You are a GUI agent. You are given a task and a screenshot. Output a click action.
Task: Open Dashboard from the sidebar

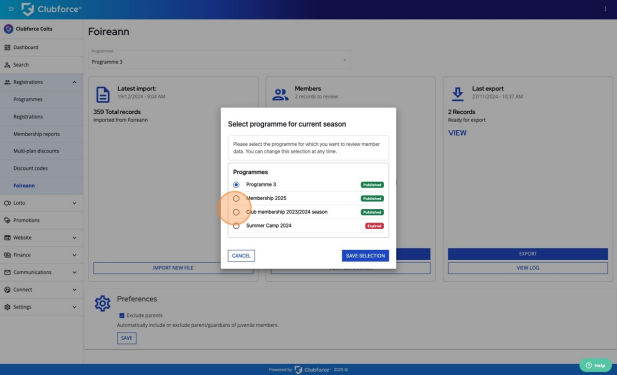coord(41,47)
